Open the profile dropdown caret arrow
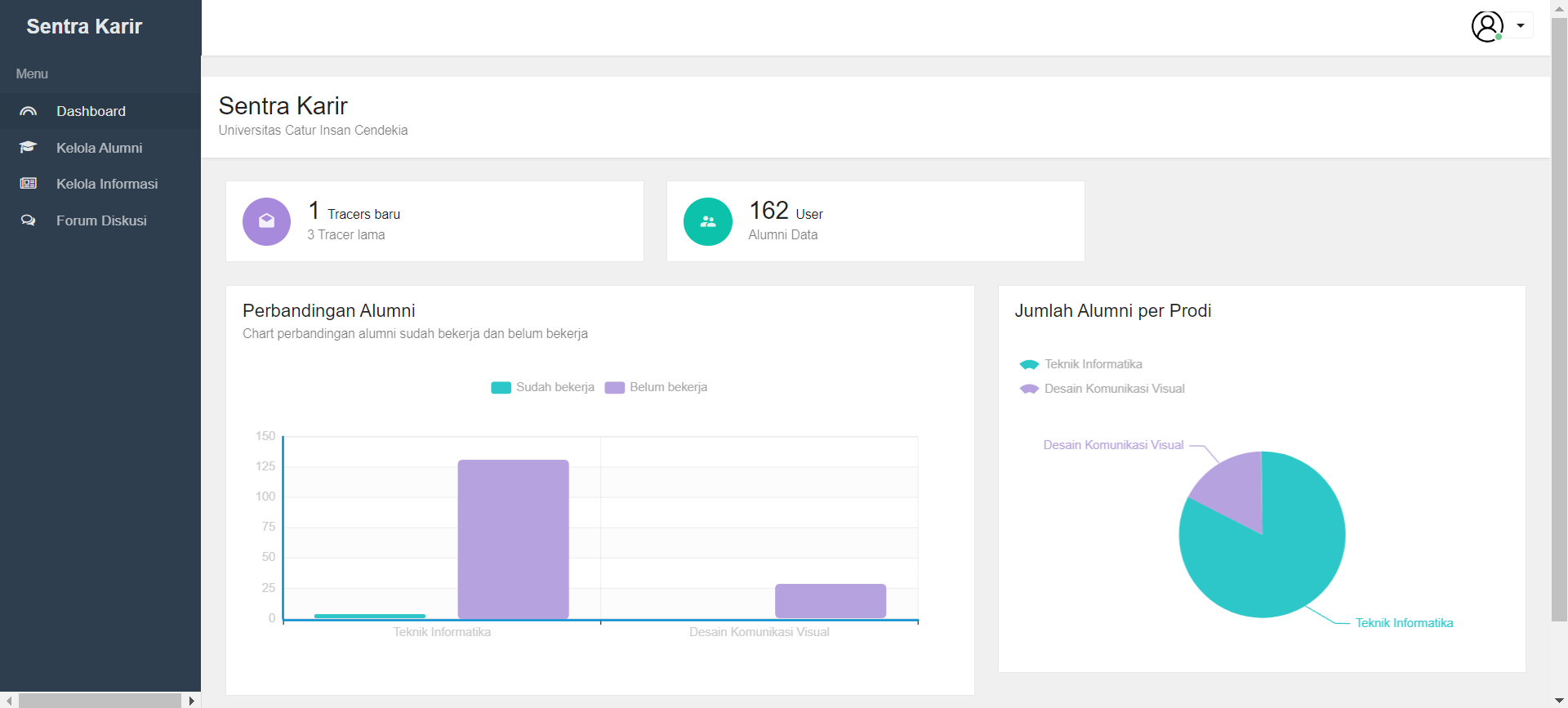The image size is (1568, 708). point(1521,26)
